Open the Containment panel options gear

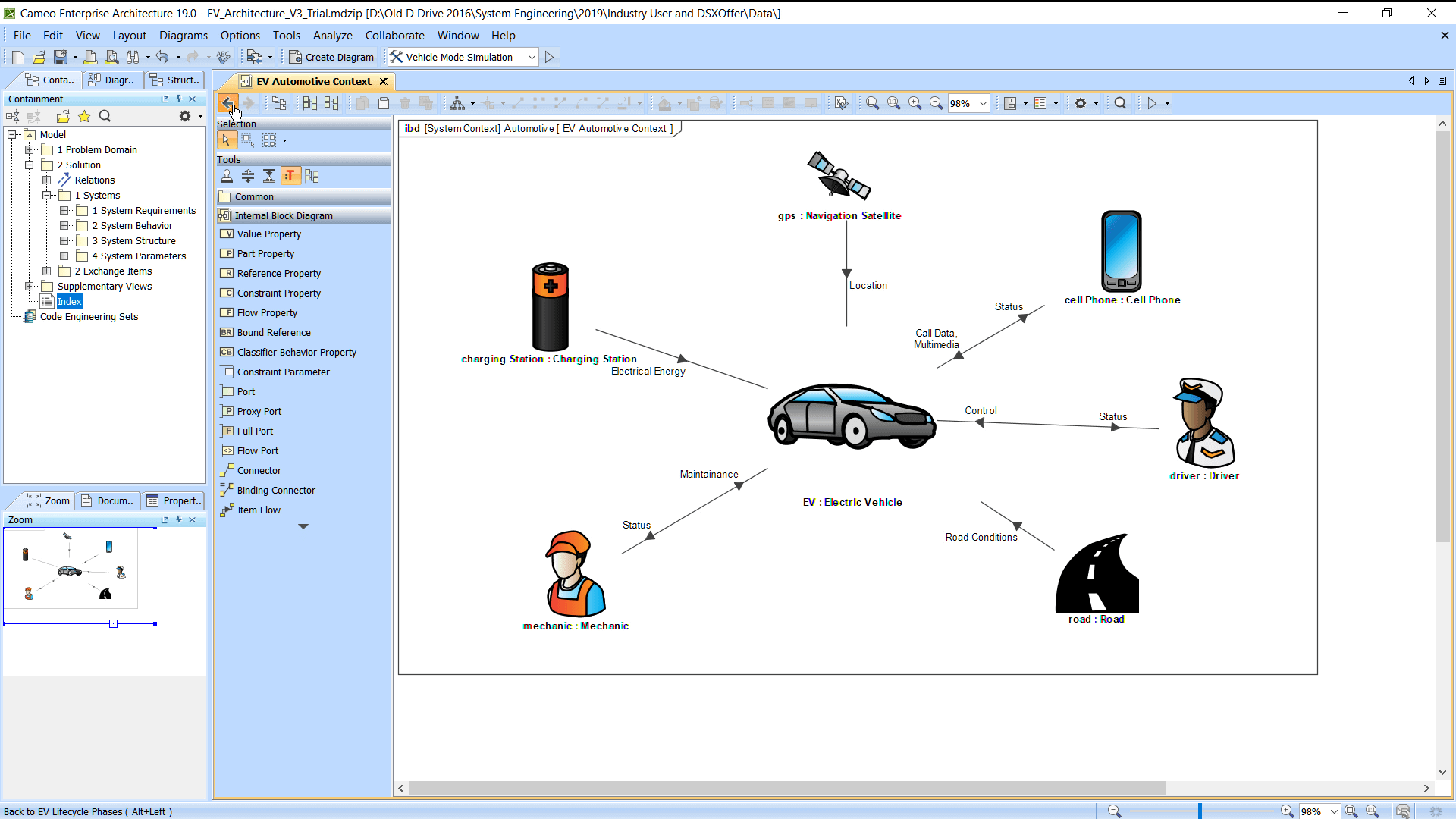185,116
